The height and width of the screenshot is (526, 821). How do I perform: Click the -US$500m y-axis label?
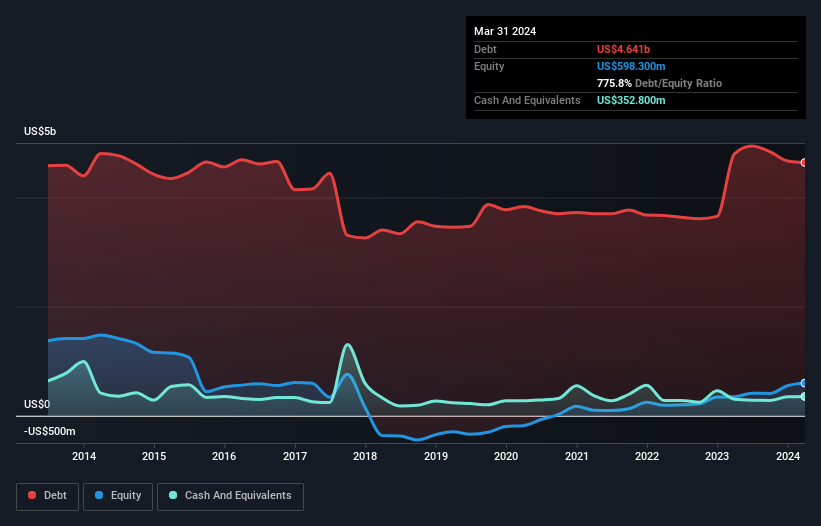click(50, 431)
